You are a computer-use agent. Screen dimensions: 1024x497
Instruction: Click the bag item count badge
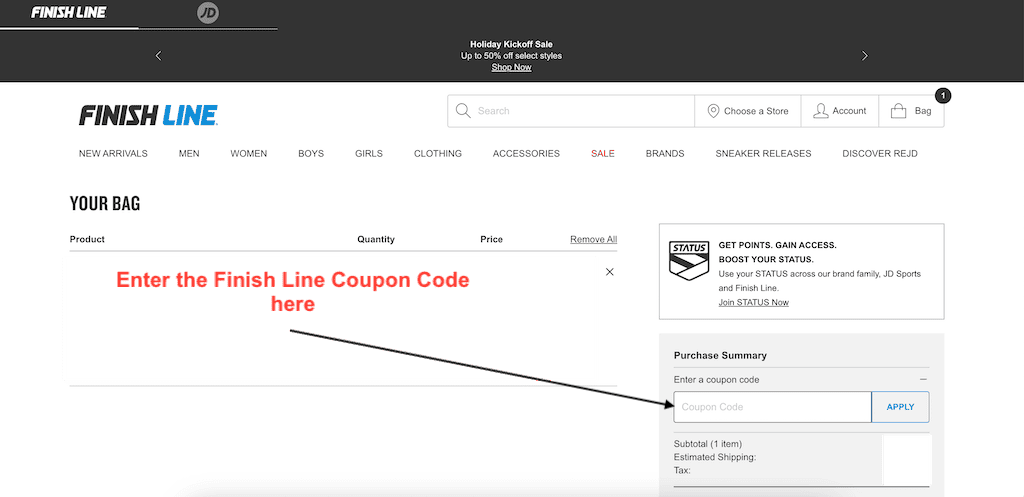point(943,96)
